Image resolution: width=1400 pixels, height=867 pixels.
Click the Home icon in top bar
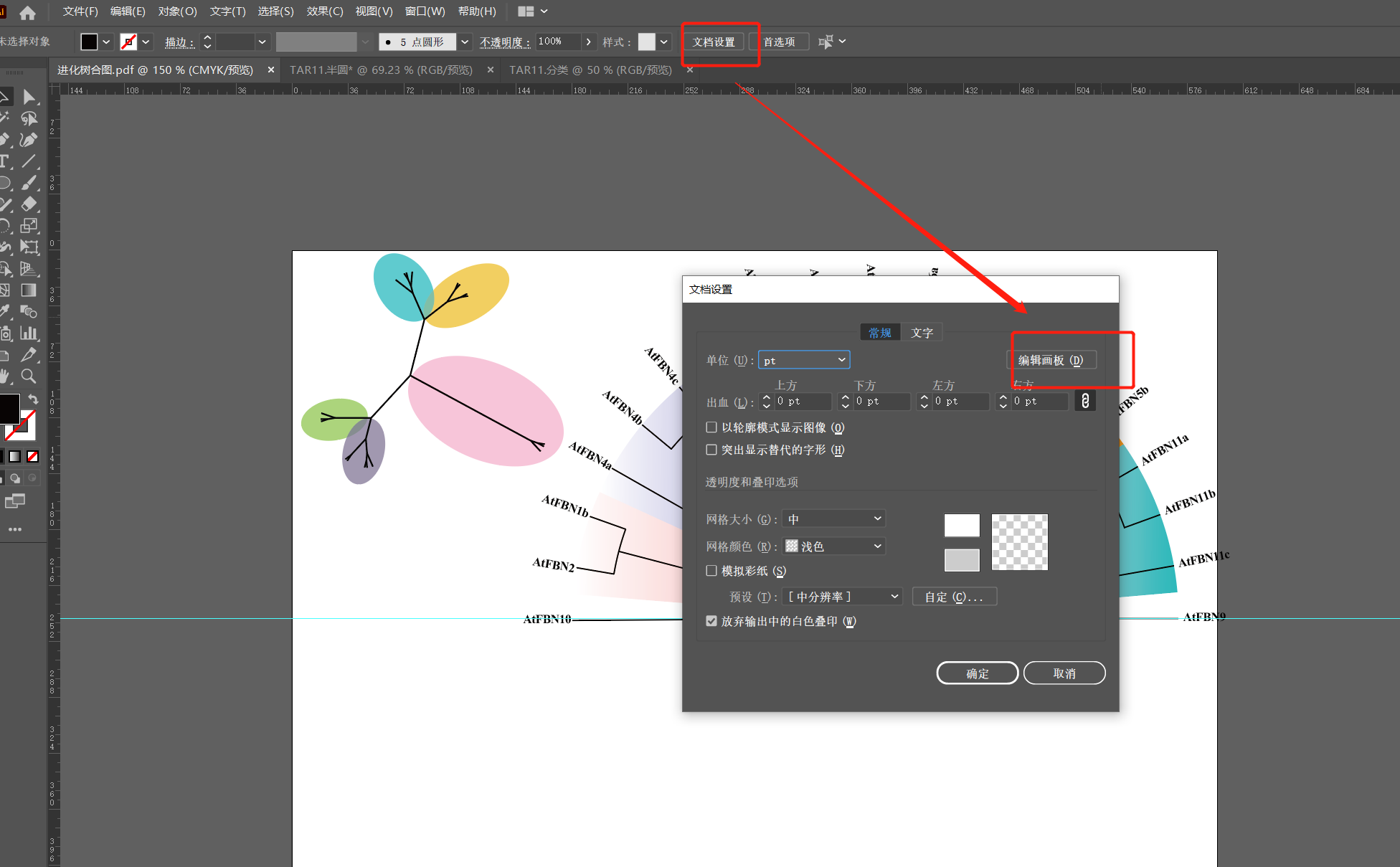tap(27, 12)
